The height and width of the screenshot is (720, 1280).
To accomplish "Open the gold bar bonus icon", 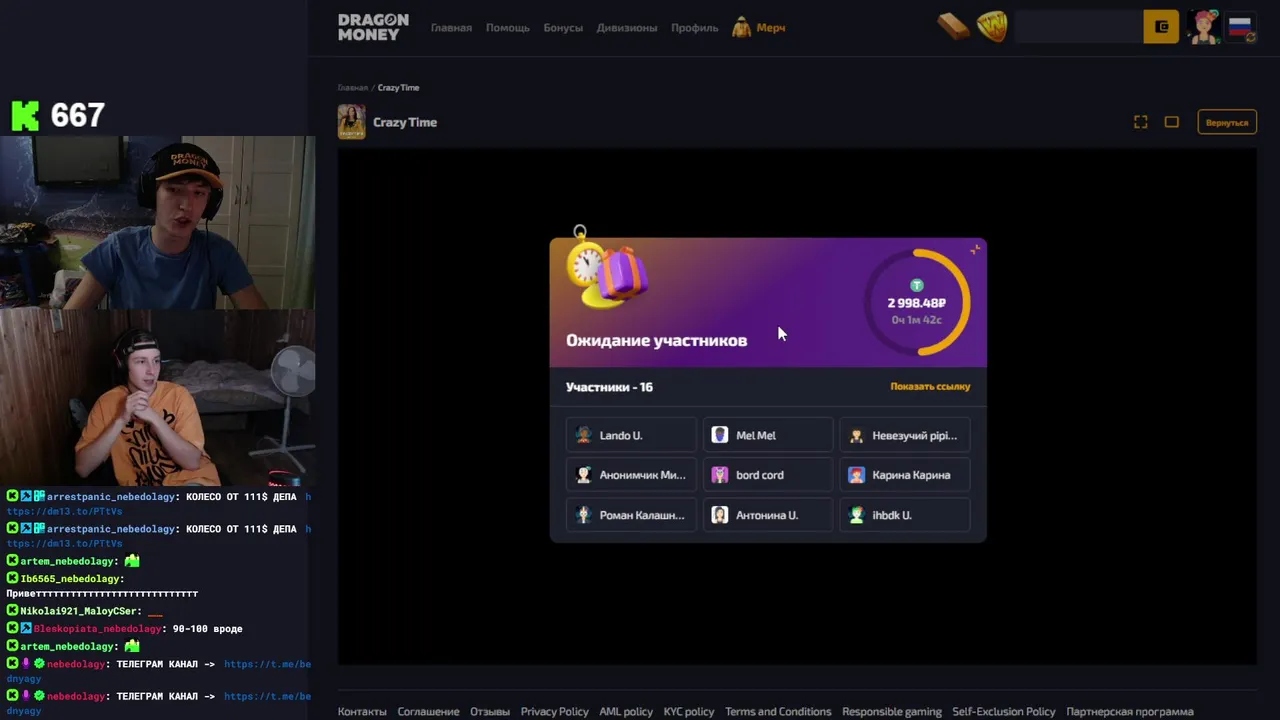I will [x=953, y=27].
